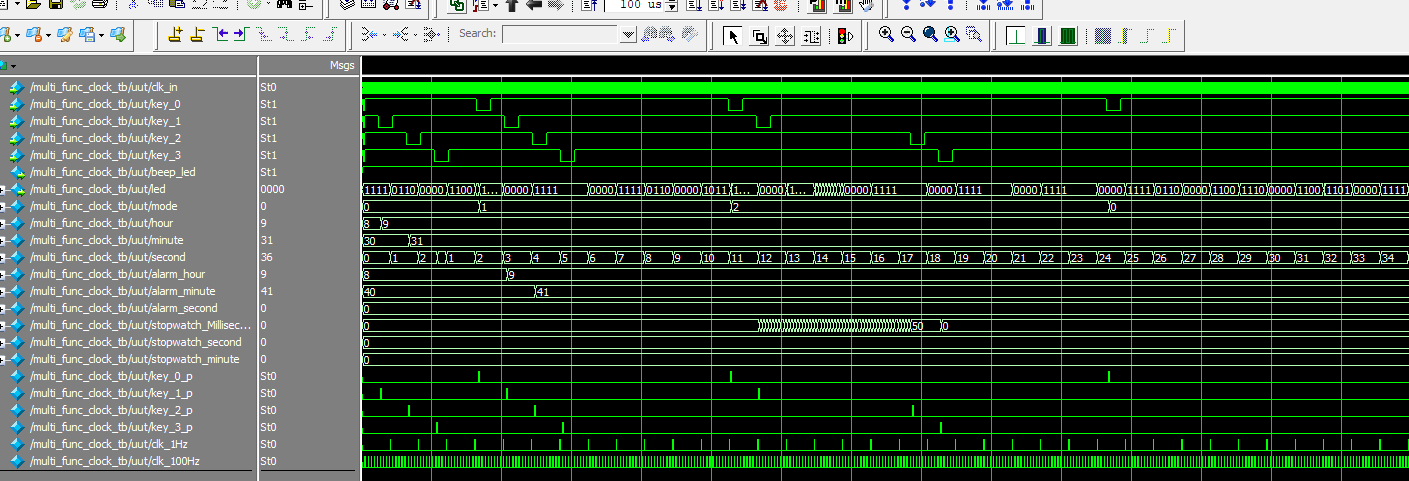The height and width of the screenshot is (481, 1409).
Task: Click Zoom In on Active Cursor icon
Action: tap(952, 35)
